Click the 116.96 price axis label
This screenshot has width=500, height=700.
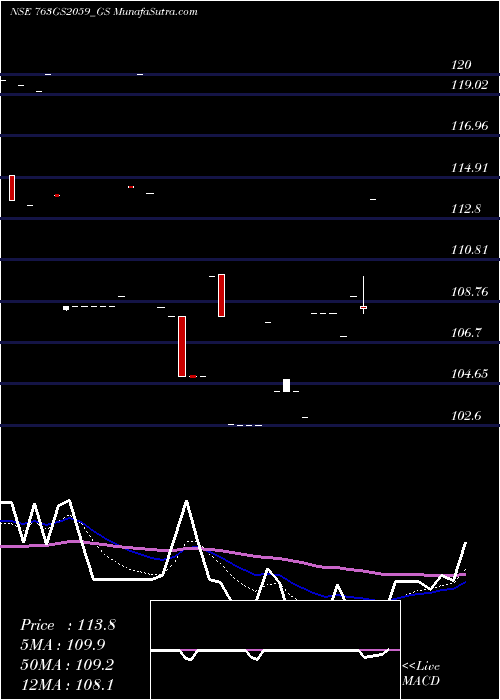point(469,126)
